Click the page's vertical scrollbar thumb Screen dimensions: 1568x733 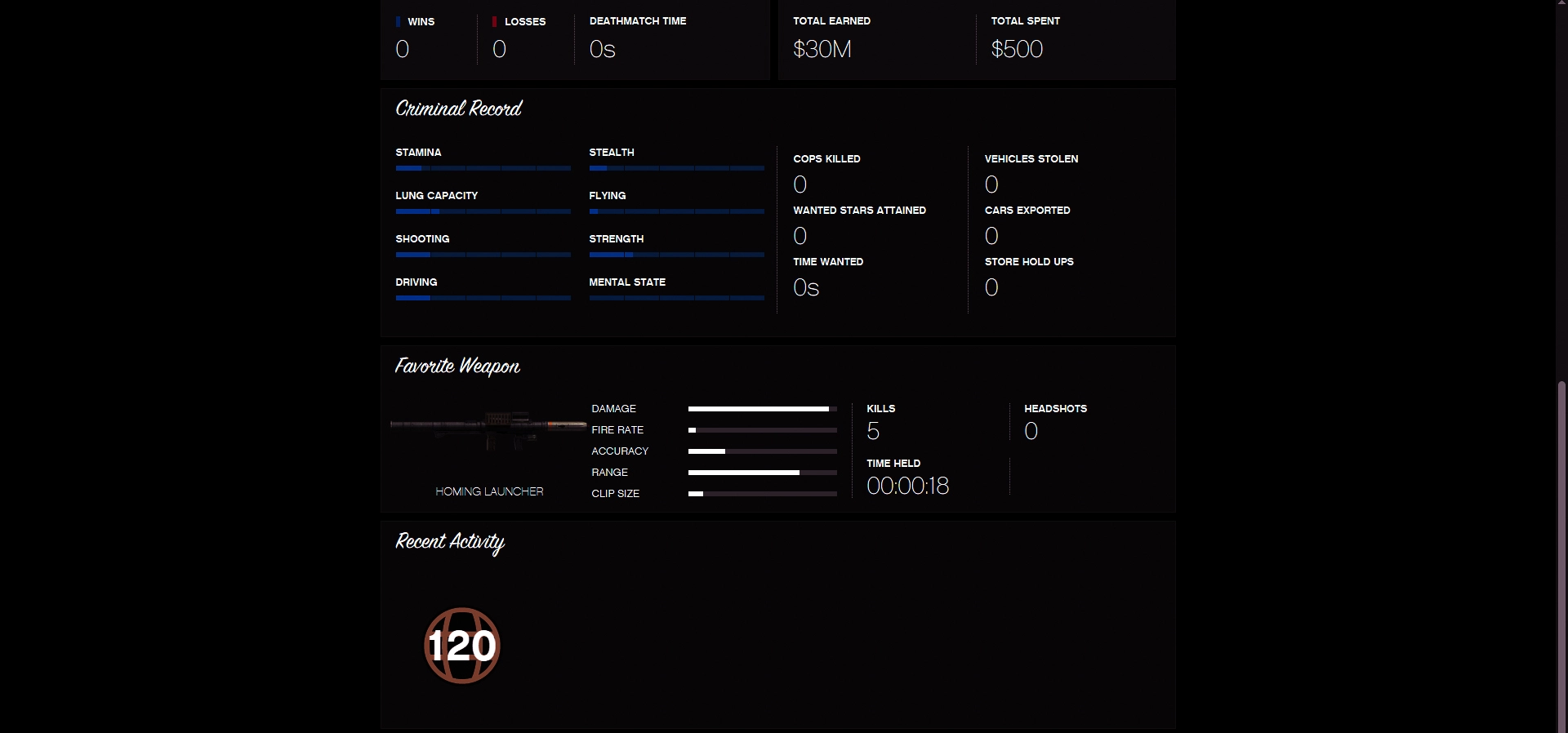pyautogui.click(x=1561, y=555)
